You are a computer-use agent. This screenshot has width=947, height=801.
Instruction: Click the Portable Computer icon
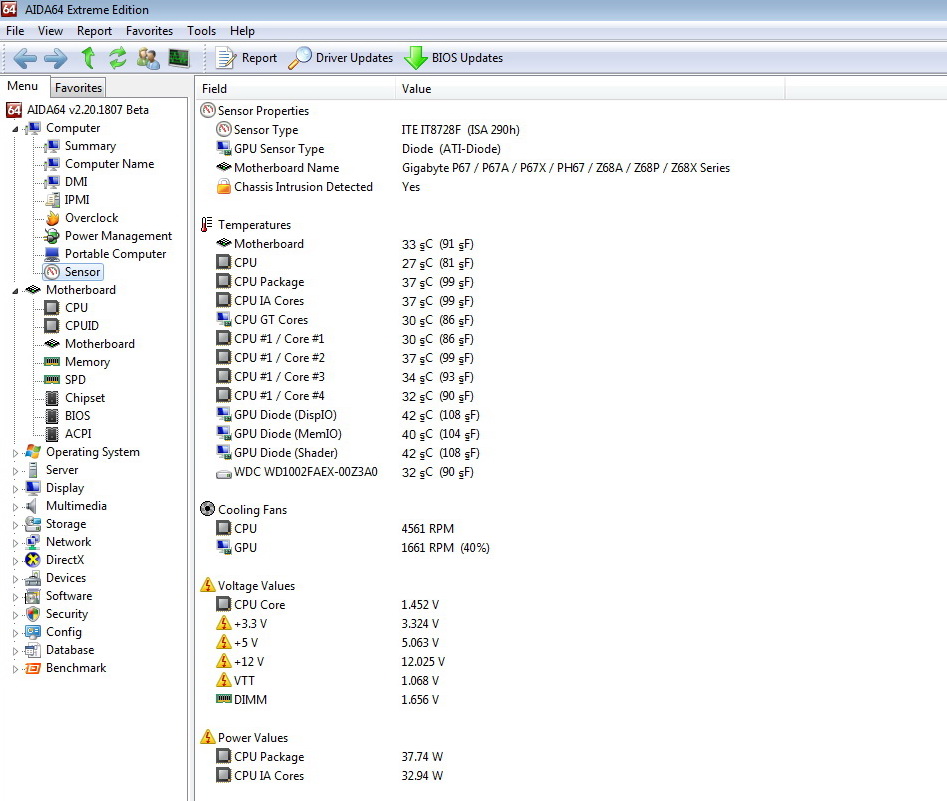(x=53, y=254)
